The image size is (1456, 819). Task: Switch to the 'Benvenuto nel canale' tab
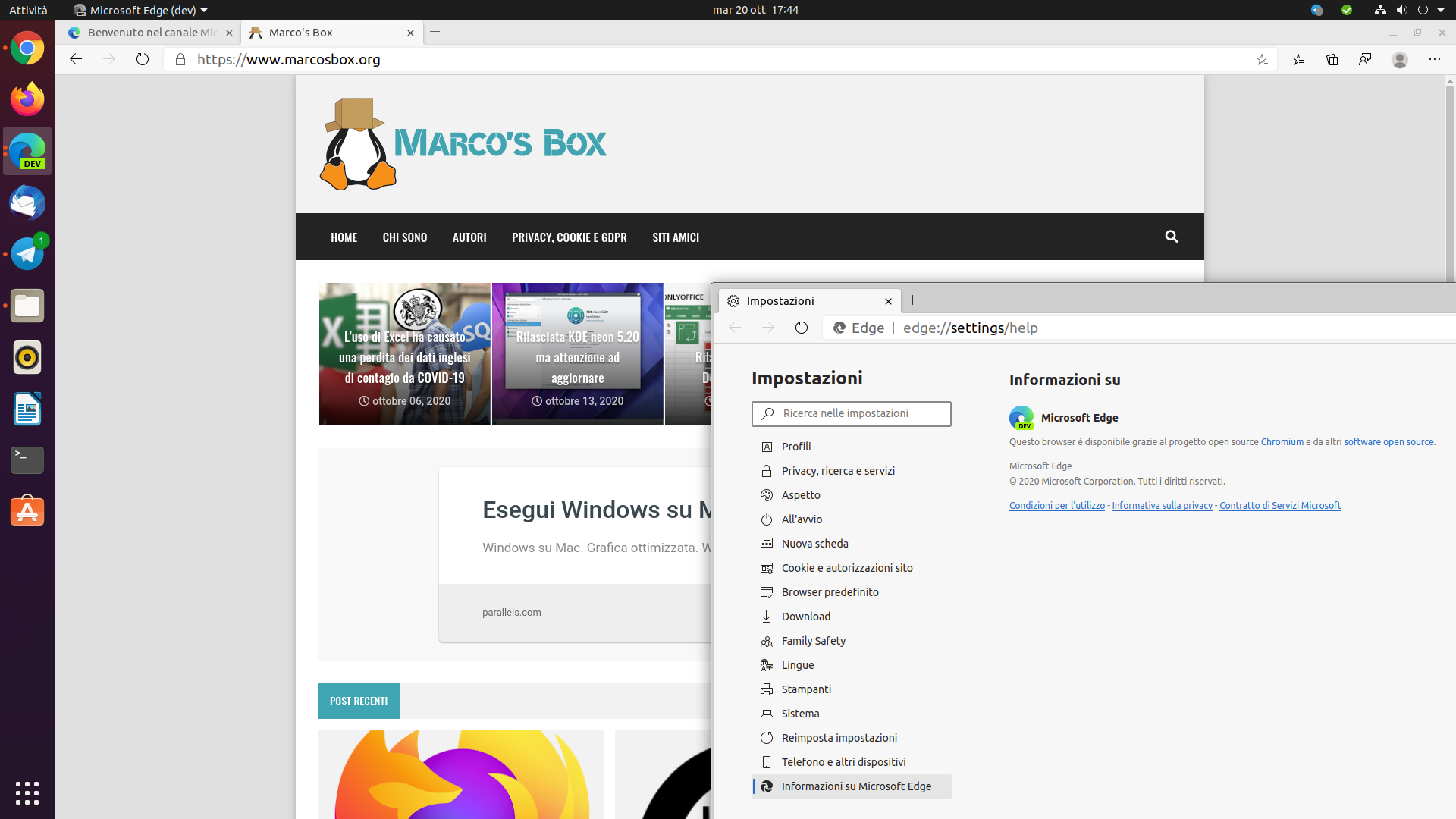coord(149,33)
